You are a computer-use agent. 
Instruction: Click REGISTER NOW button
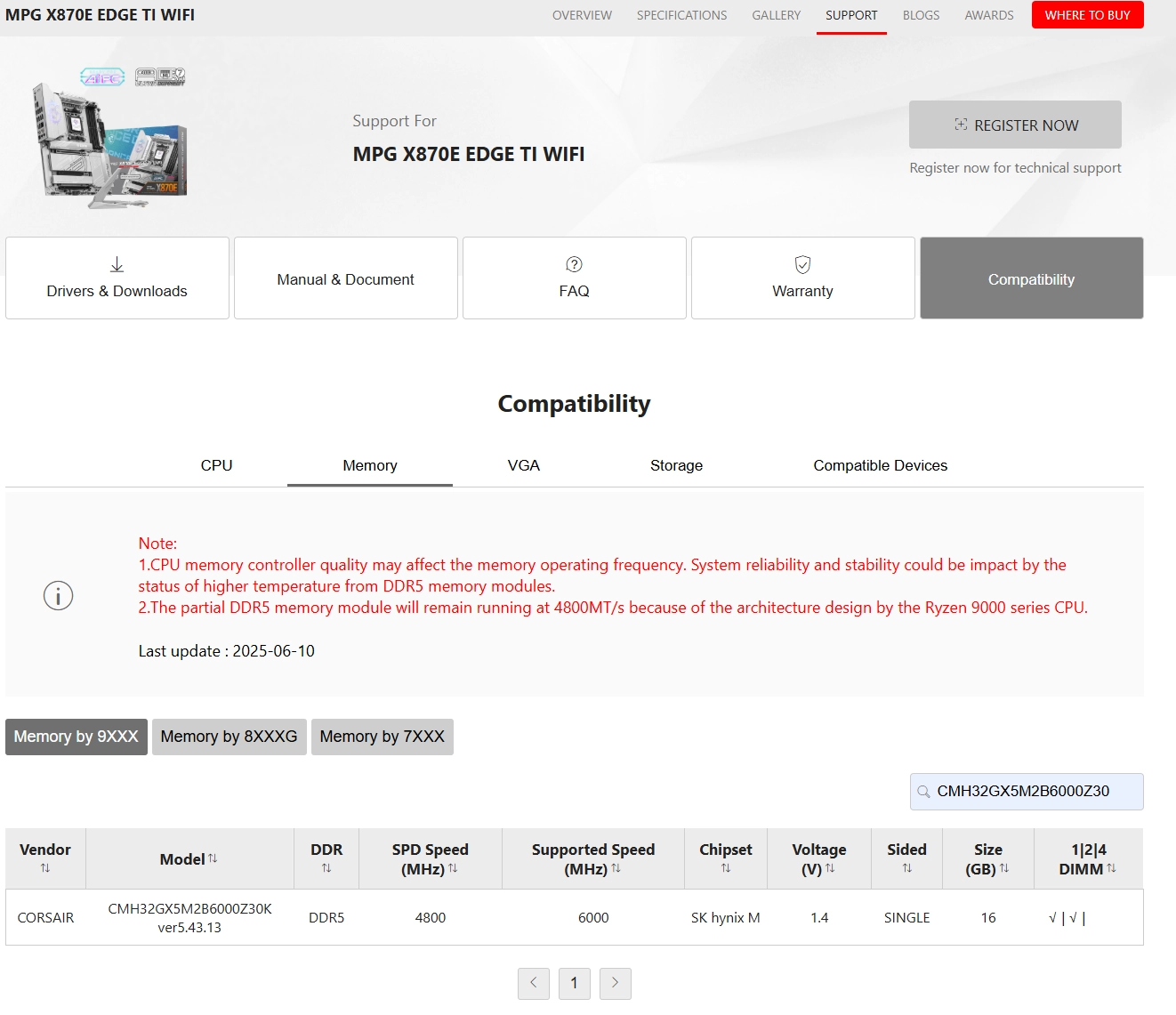[1015, 125]
